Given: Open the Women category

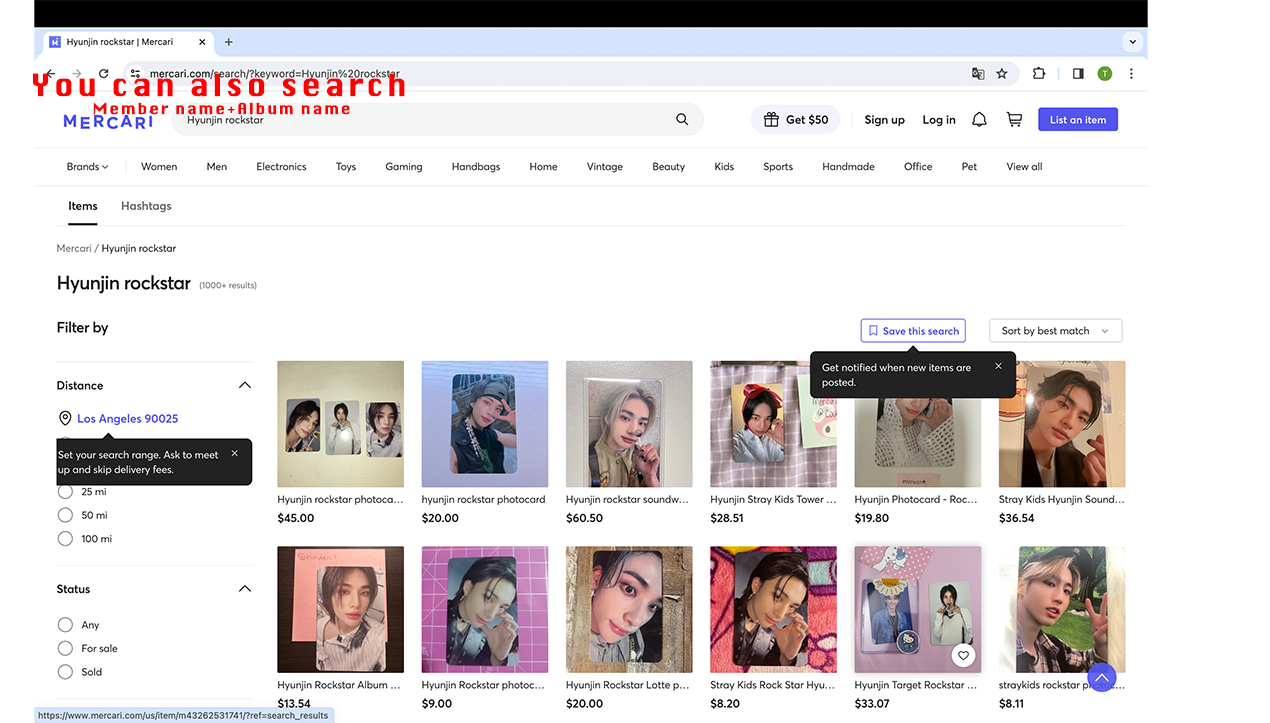Looking at the screenshot, I should pos(159,167).
